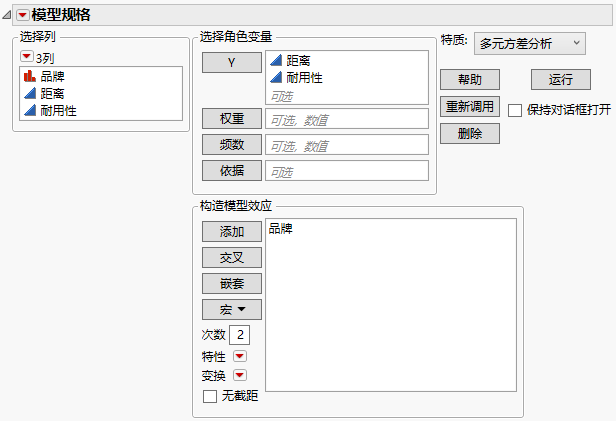Click the blue icon of 距离 in Y role

[276, 60]
